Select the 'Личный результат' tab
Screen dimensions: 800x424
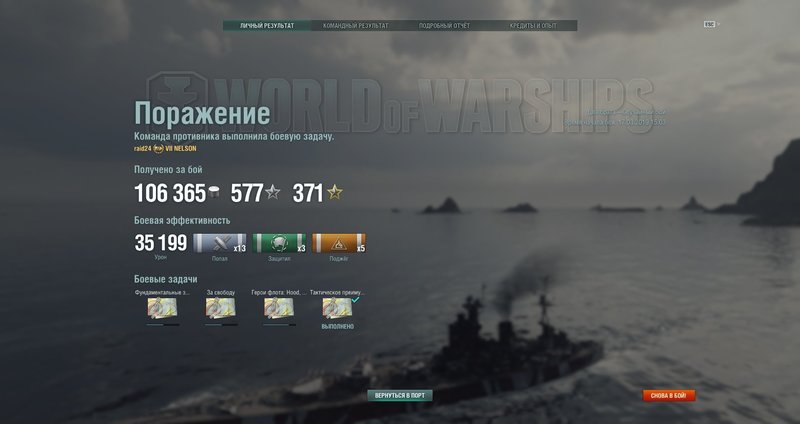pos(267,26)
